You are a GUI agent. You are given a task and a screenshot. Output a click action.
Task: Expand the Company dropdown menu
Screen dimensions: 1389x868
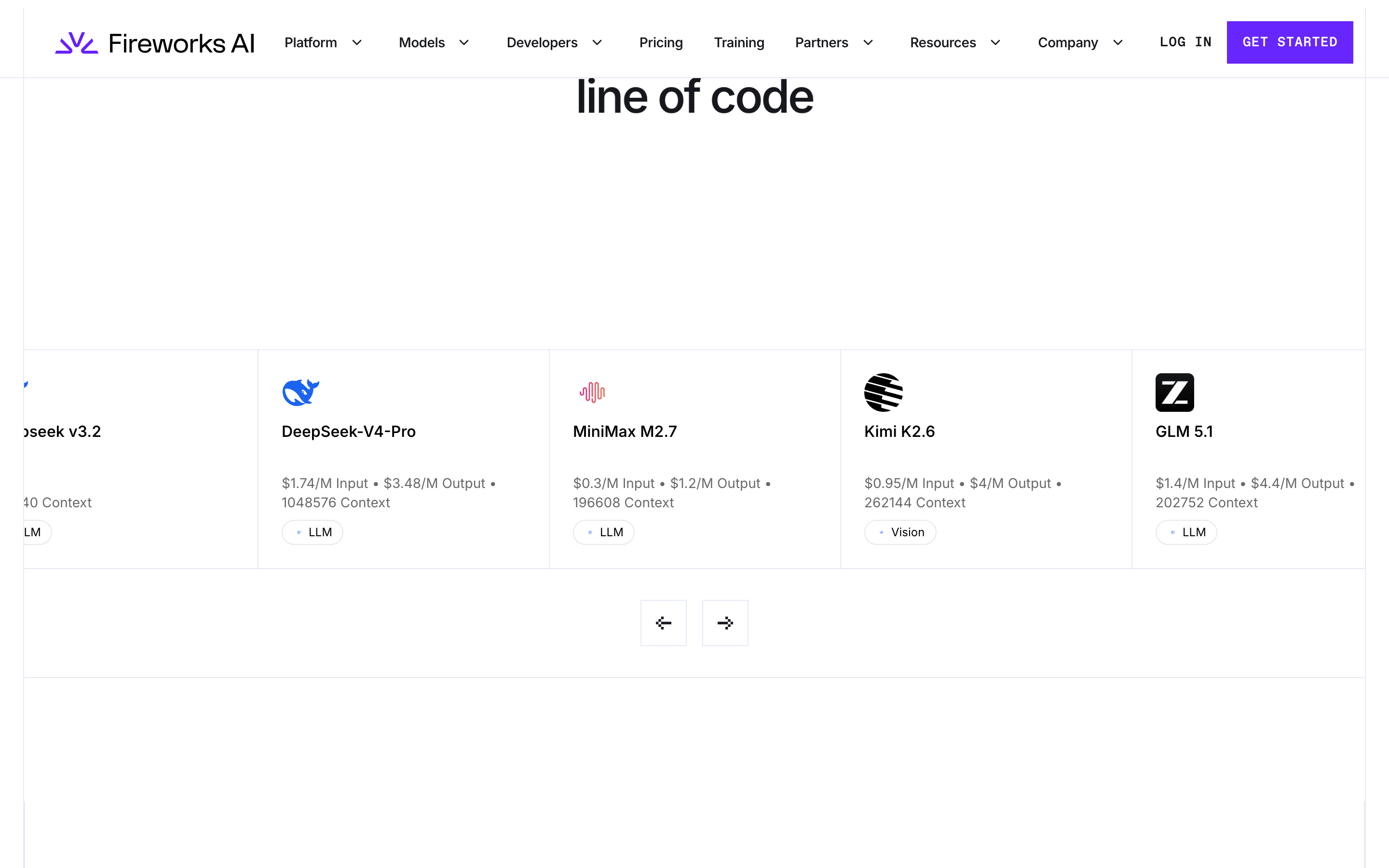tap(1081, 42)
